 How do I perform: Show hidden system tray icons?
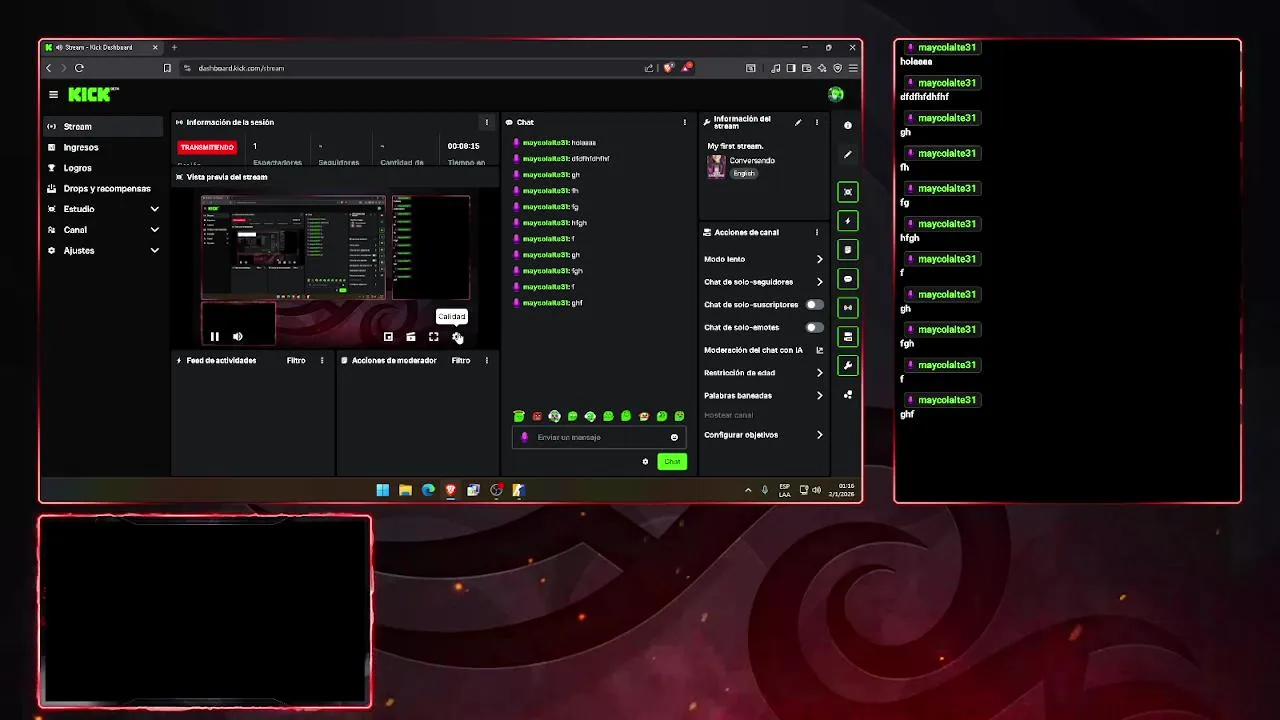[x=748, y=490]
